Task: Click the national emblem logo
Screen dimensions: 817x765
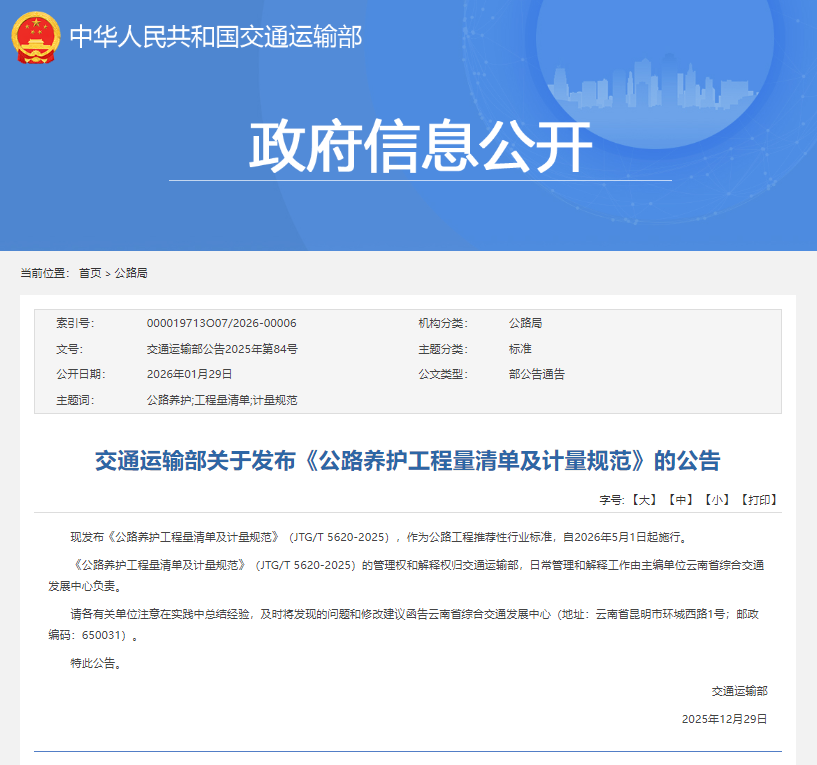Action: click(x=35, y=38)
